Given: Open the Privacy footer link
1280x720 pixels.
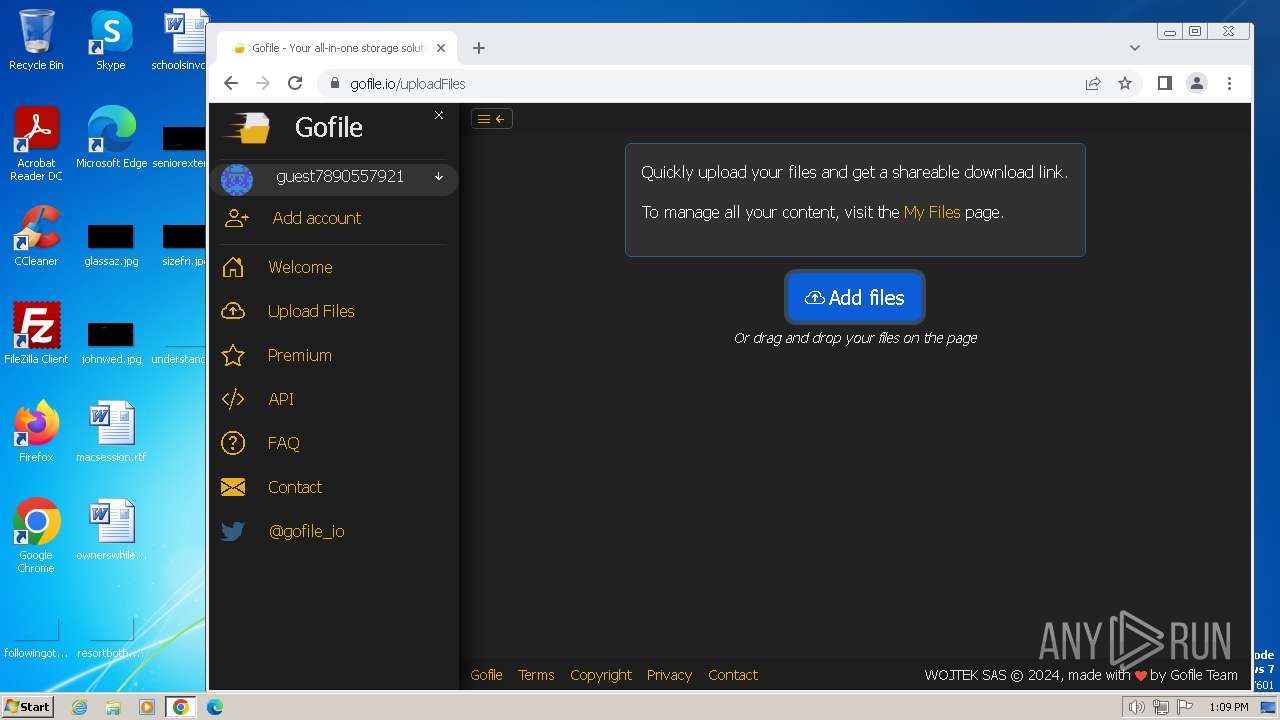Looking at the screenshot, I should coord(669,675).
